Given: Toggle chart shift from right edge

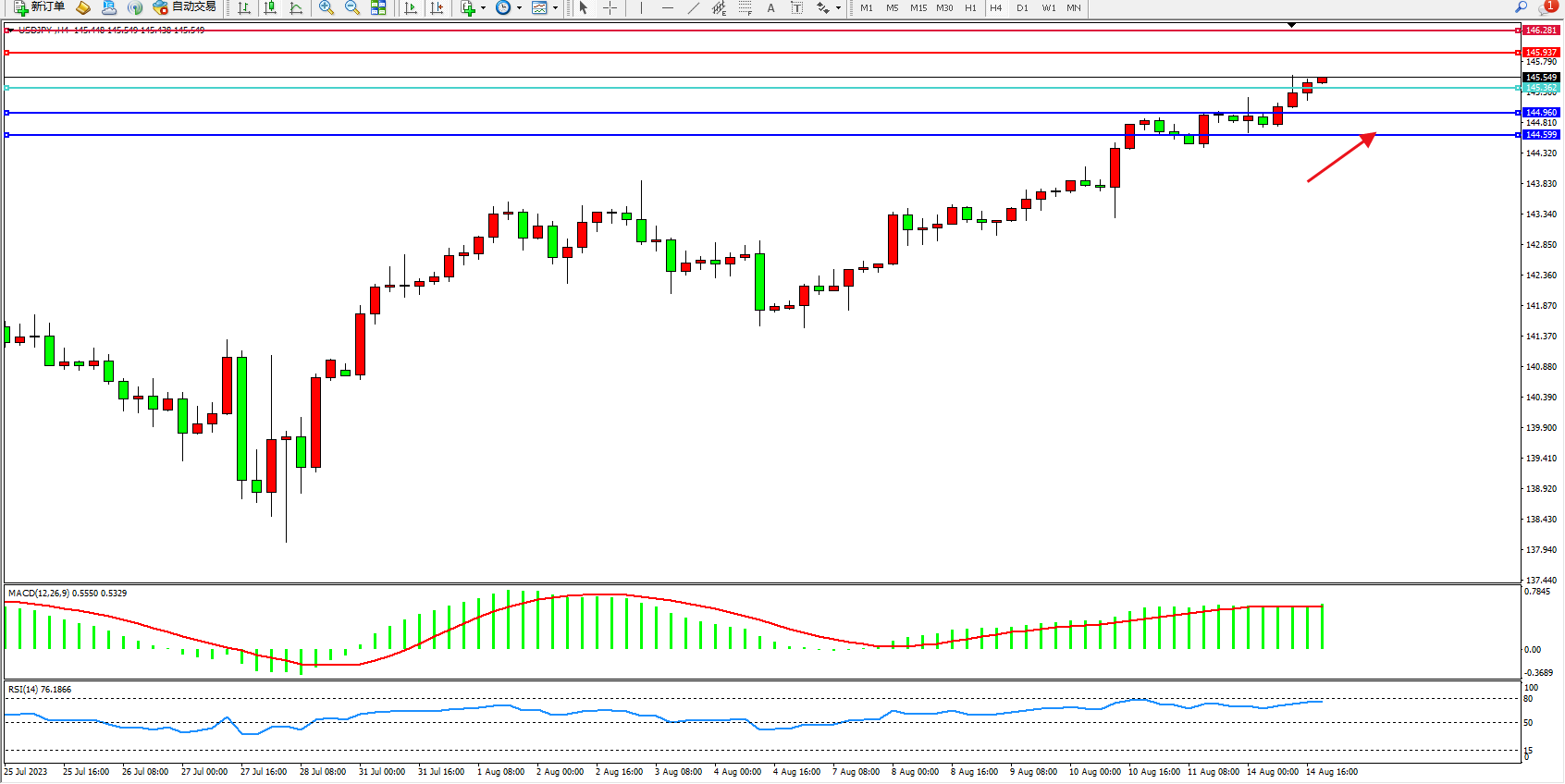Looking at the screenshot, I should pos(437,7).
